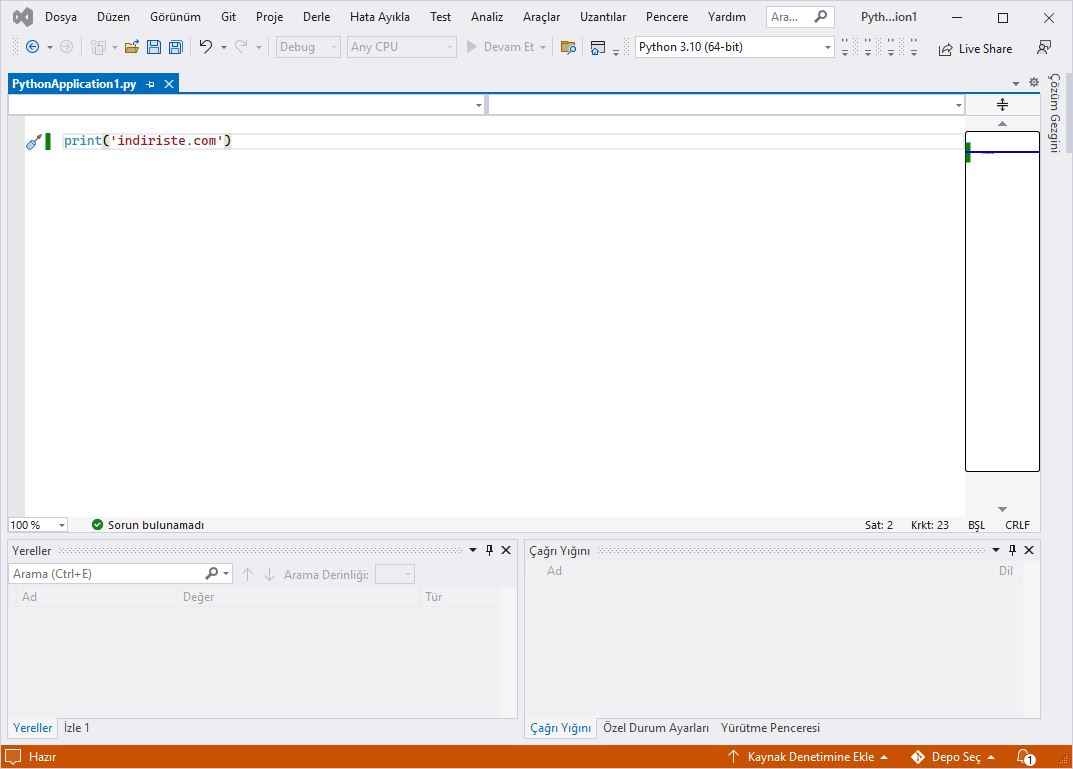Click the New Project icon in toolbar
The image size is (1073, 769).
(x=99, y=47)
